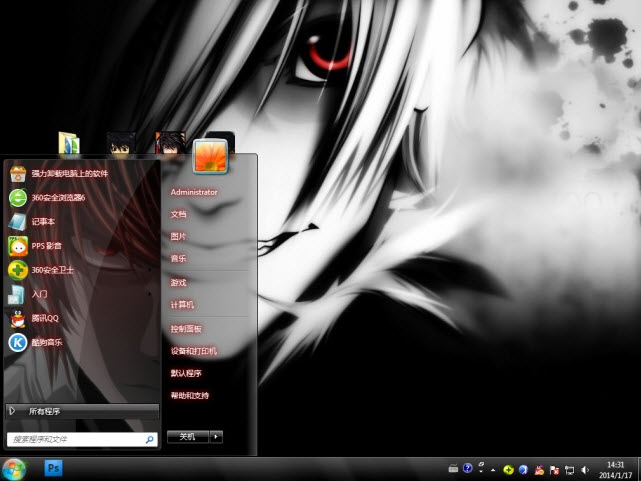The height and width of the screenshot is (481, 641).
Task: Open Photoshop from the taskbar
Action: point(54,468)
